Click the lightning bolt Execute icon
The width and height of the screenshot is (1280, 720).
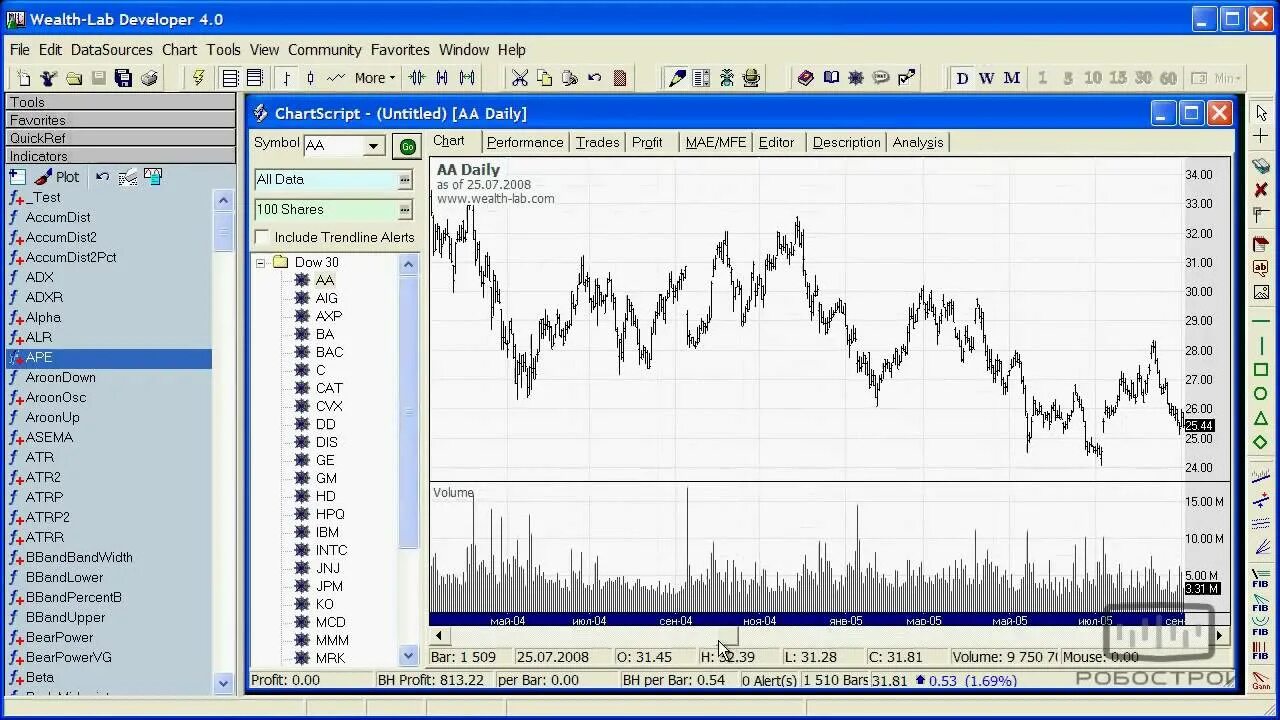pos(198,78)
